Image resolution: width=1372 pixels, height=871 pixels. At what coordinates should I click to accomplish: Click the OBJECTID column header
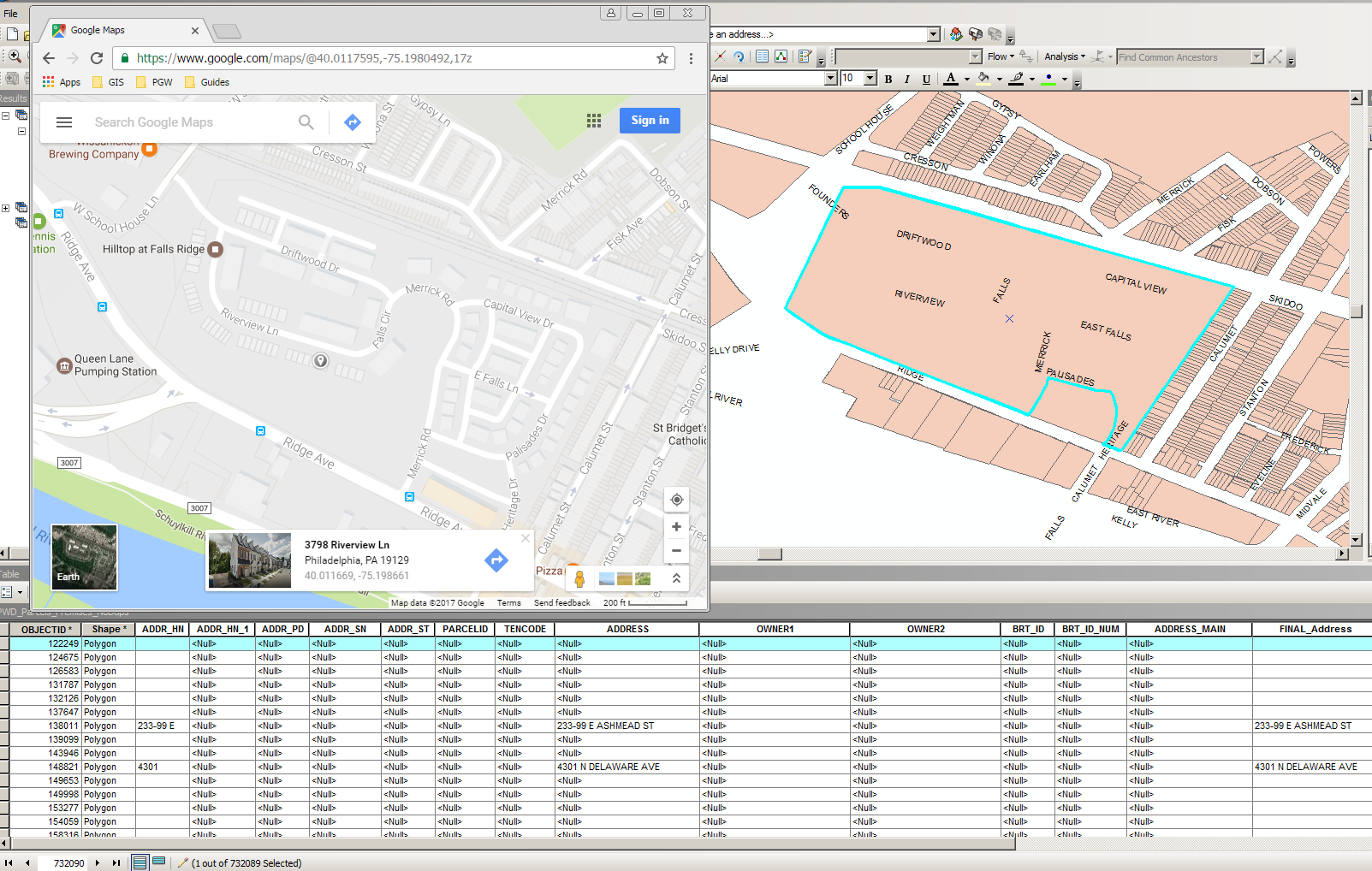45,629
